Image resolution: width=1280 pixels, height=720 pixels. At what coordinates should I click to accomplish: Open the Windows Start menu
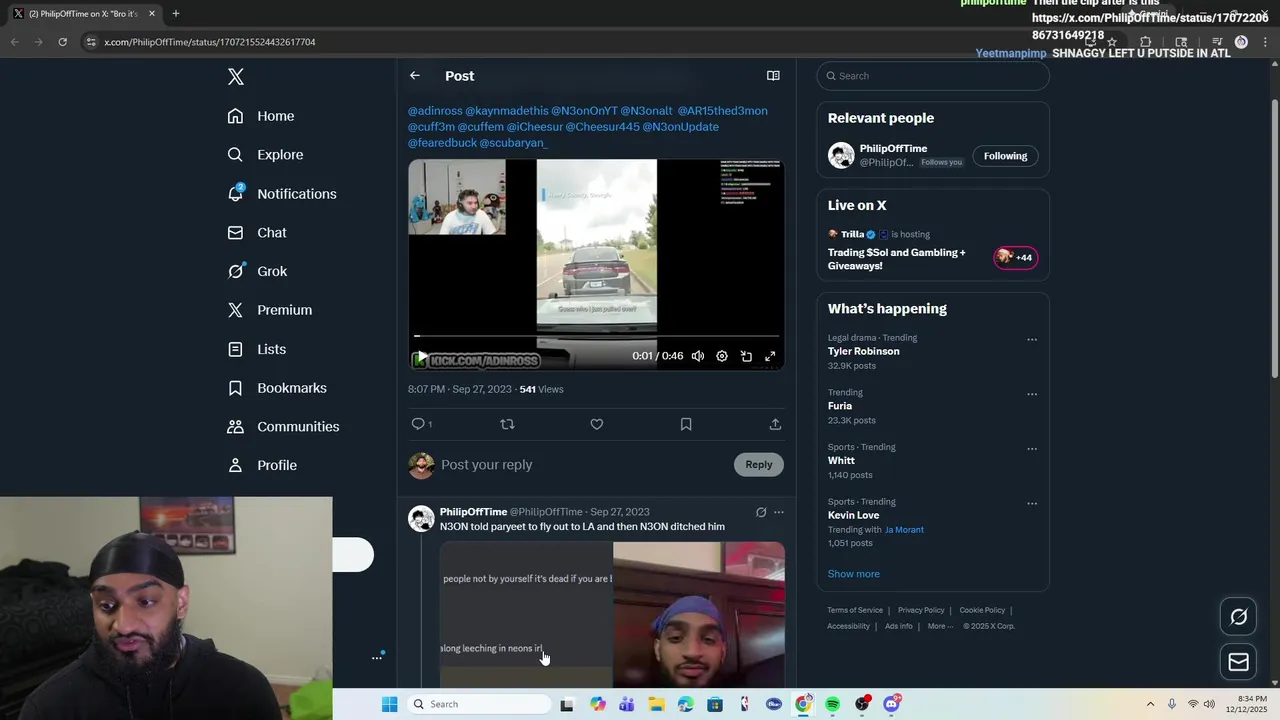390,704
